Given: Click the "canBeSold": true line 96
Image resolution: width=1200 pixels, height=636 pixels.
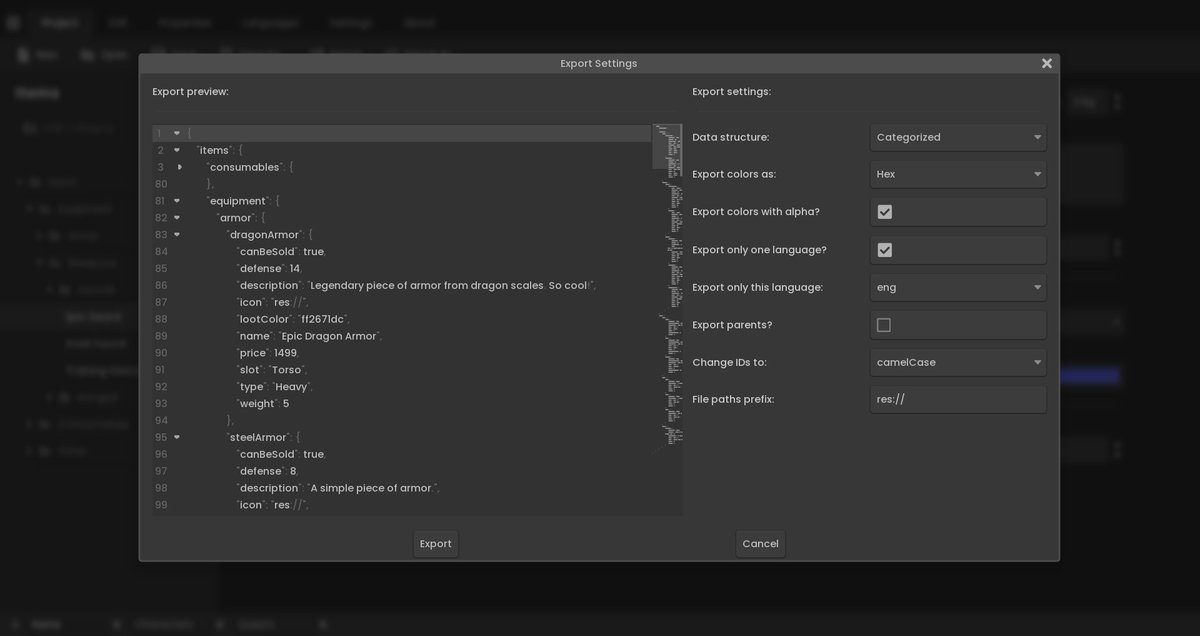Looking at the screenshot, I should coord(281,454).
